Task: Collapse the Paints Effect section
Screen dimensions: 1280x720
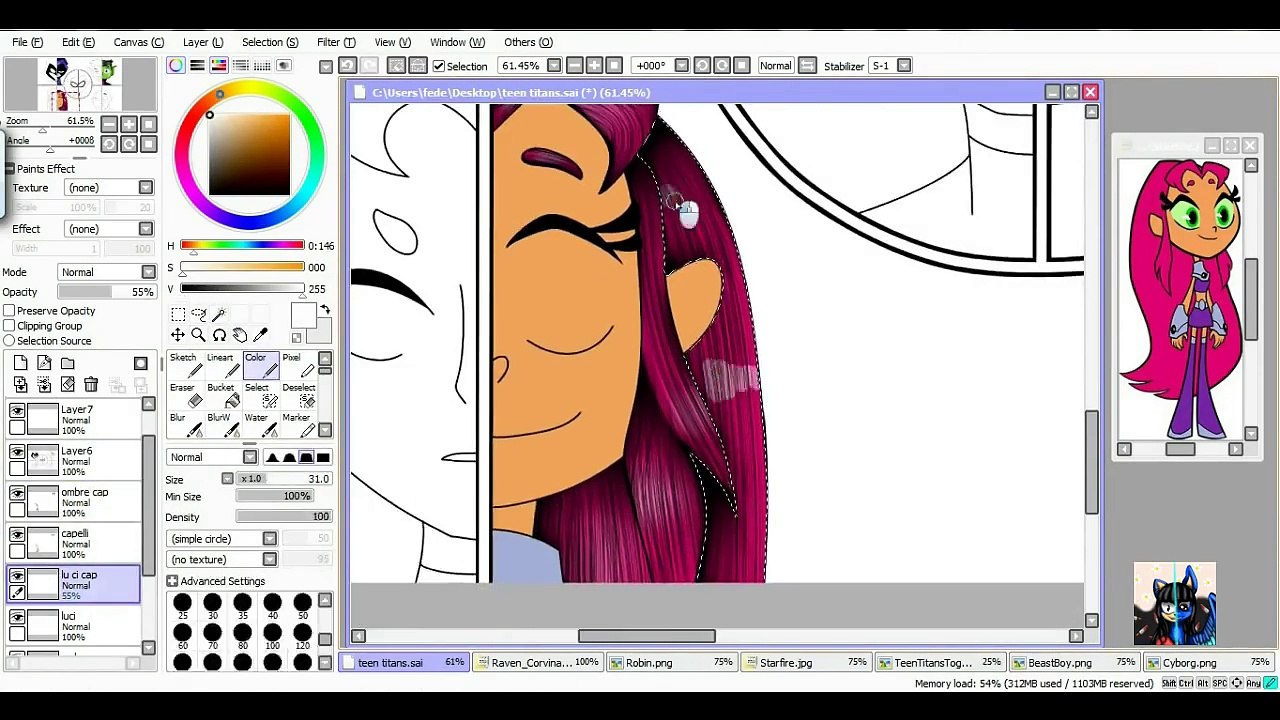Action: coord(9,169)
